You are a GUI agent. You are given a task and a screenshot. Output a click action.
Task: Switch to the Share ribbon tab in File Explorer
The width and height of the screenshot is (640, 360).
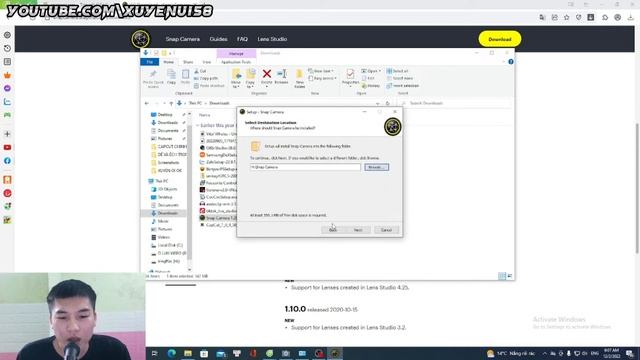[188, 62]
